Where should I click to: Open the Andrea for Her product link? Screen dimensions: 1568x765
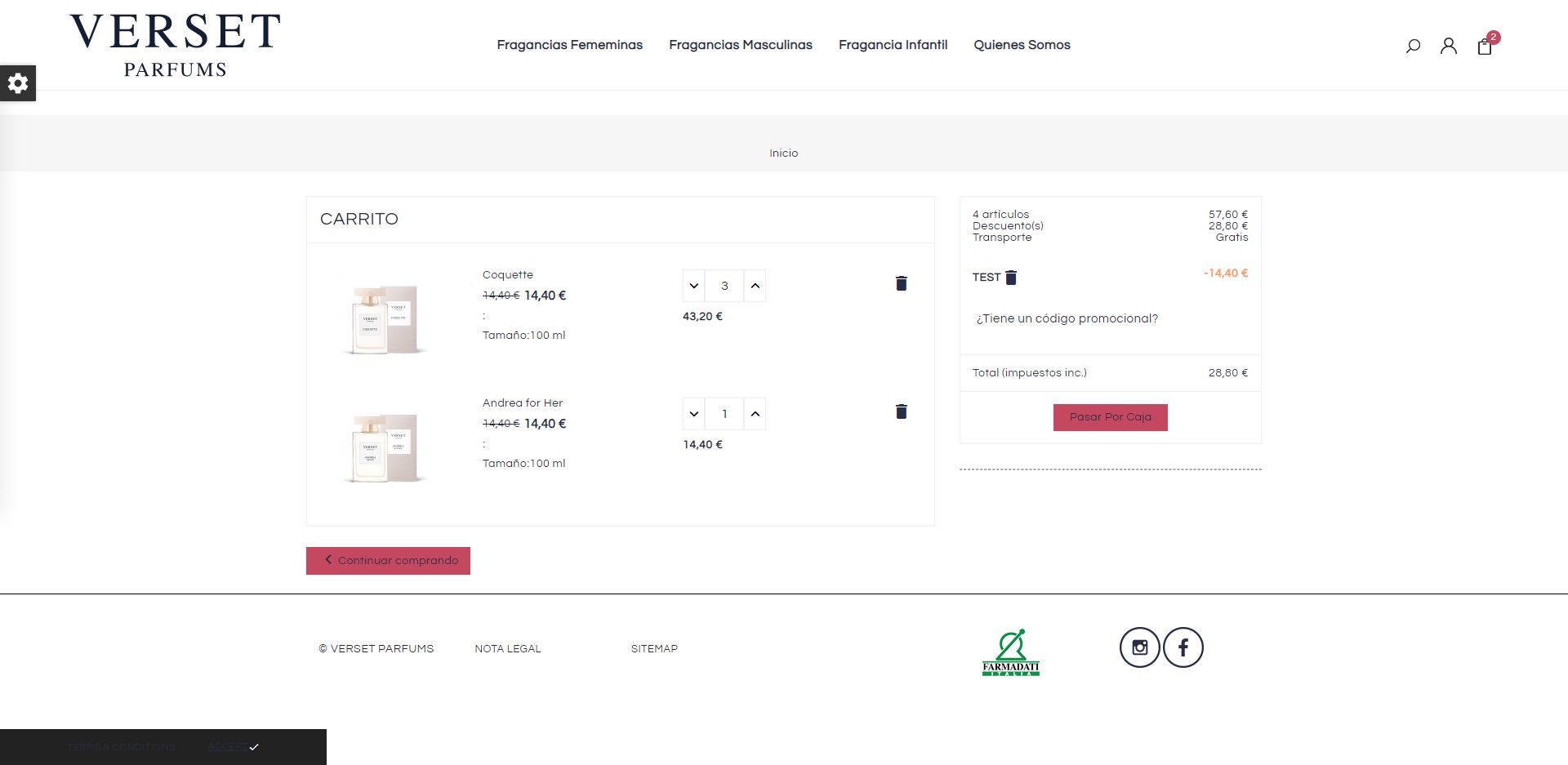tap(523, 403)
